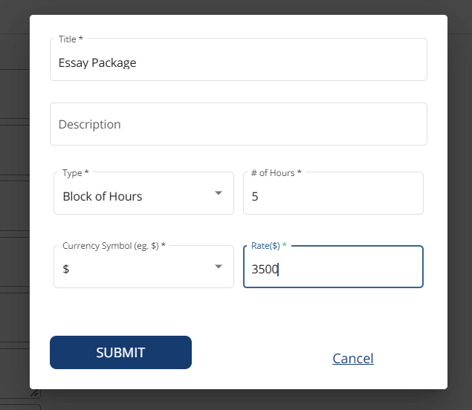Click the value 5 in hours field
The width and height of the screenshot is (472, 410).
click(255, 196)
